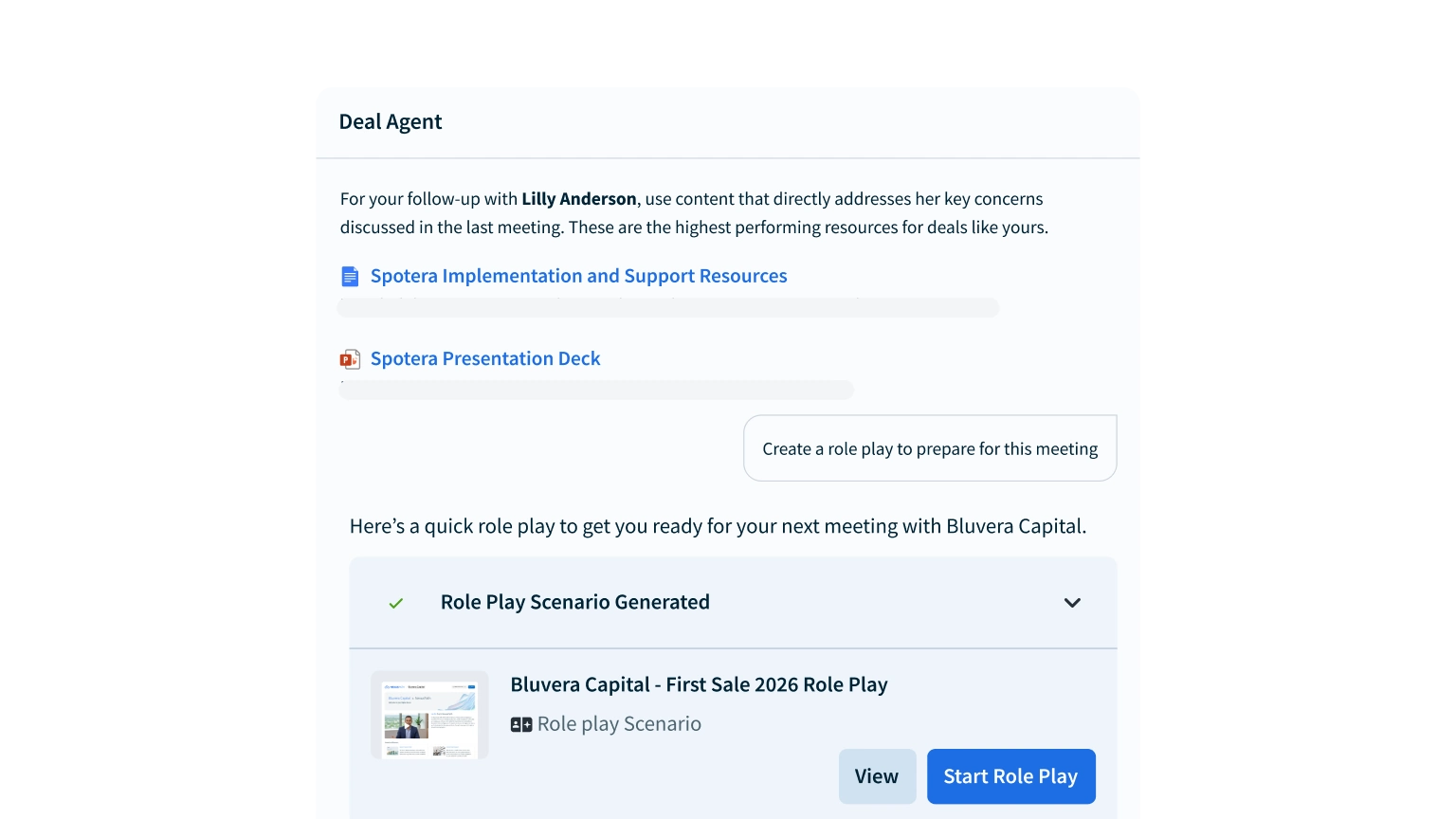Click the role play scenario card icon
The image size is (1456, 819).
click(x=521, y=724)
